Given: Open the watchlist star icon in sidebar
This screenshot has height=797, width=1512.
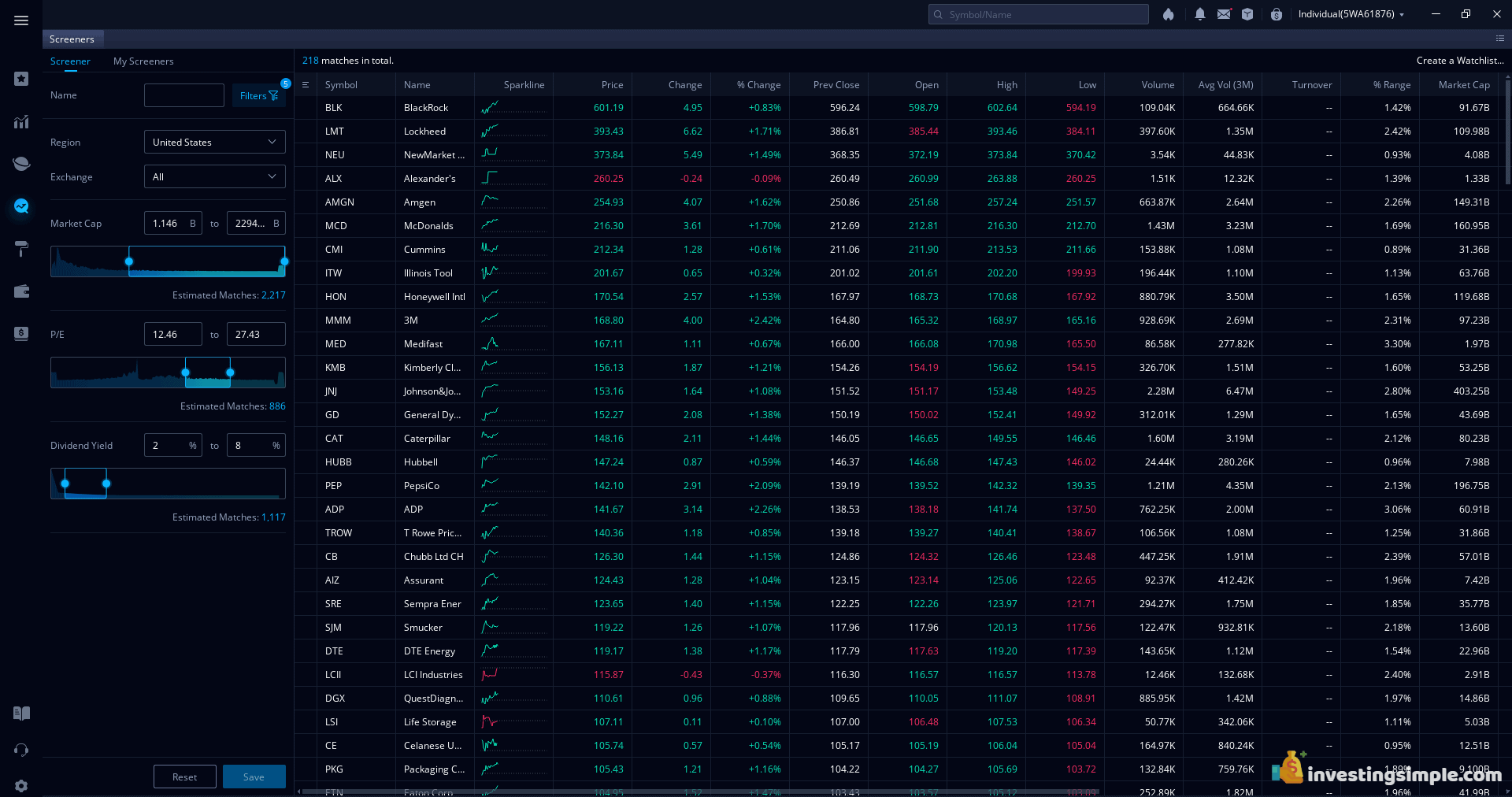Looking at the screenshot, I should (21, 79).
